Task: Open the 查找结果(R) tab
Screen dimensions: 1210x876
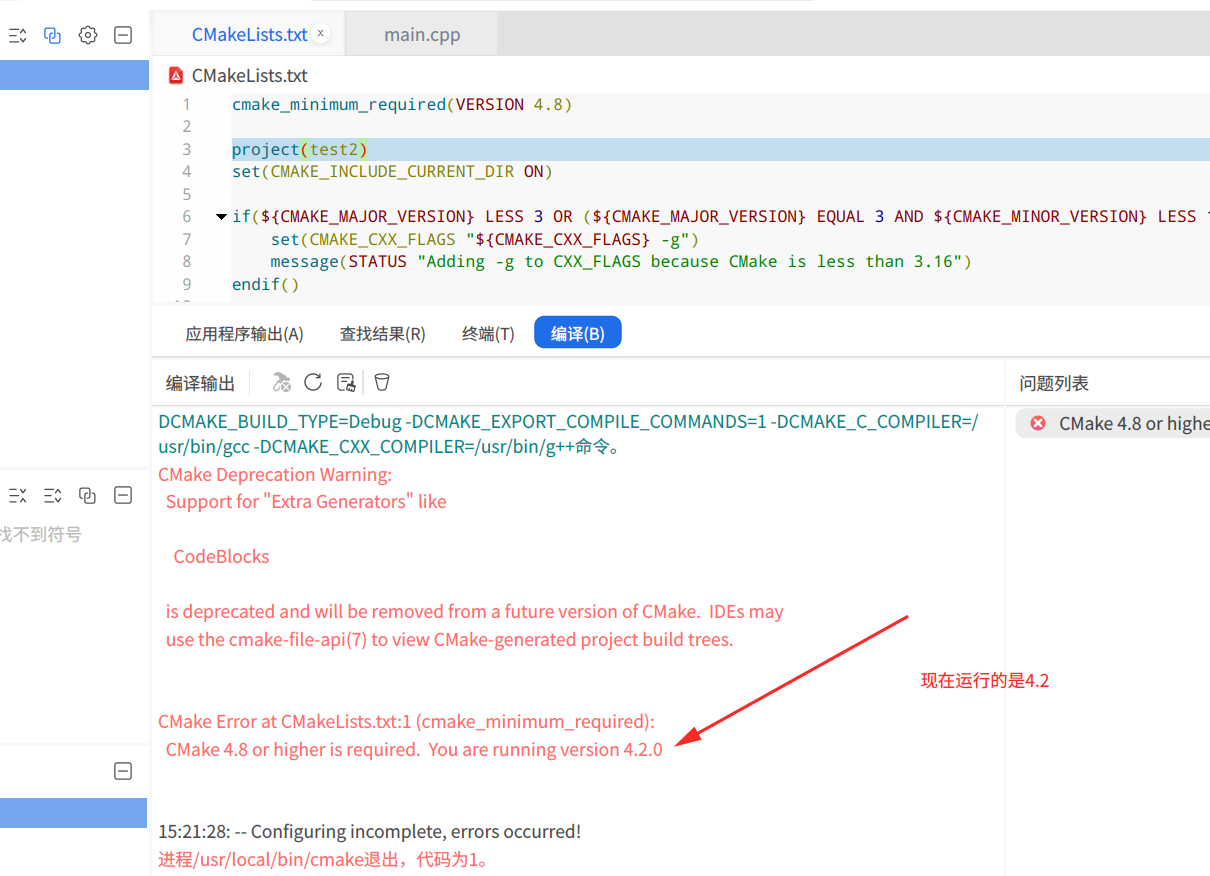Action: [383, 334]
